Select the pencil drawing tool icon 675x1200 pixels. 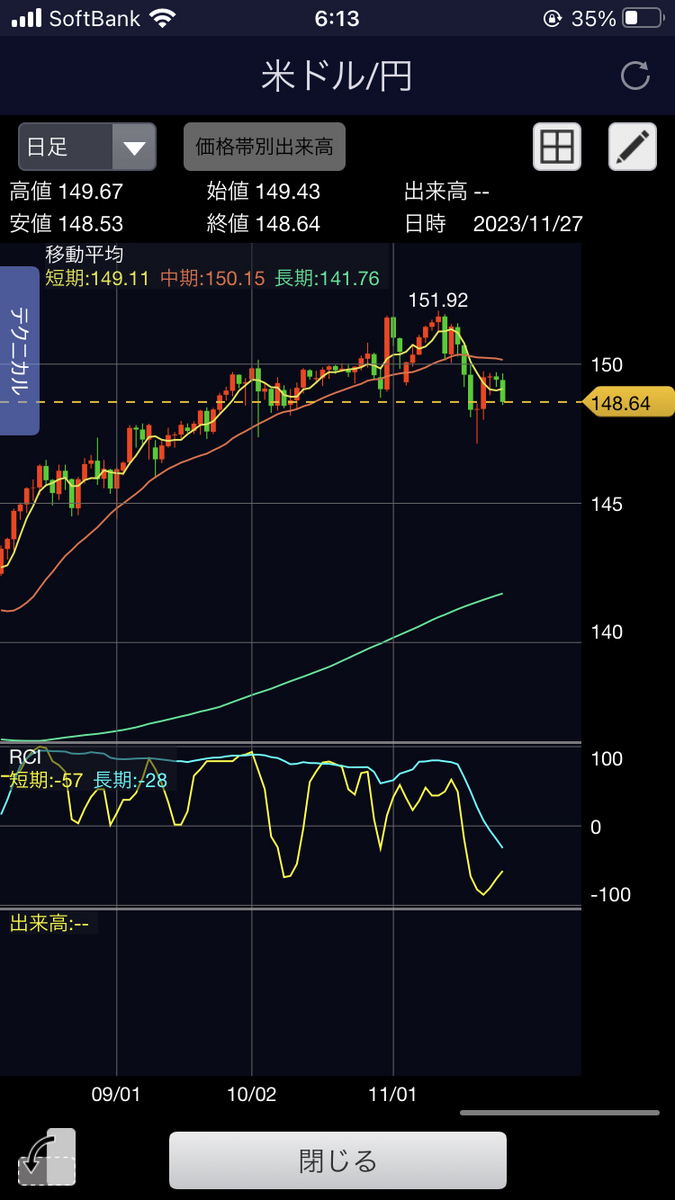pyautogui.click(x=633, y=148)
